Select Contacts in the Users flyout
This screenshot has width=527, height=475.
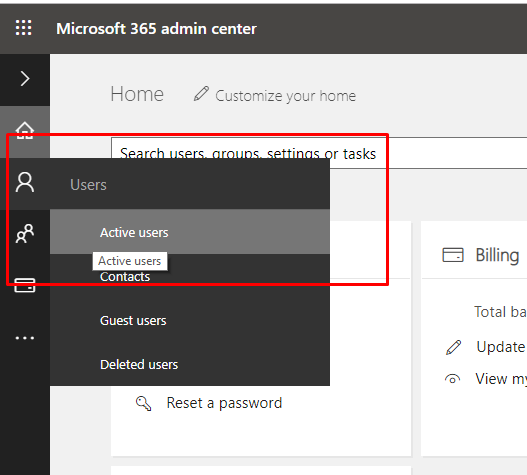point(190,276)
